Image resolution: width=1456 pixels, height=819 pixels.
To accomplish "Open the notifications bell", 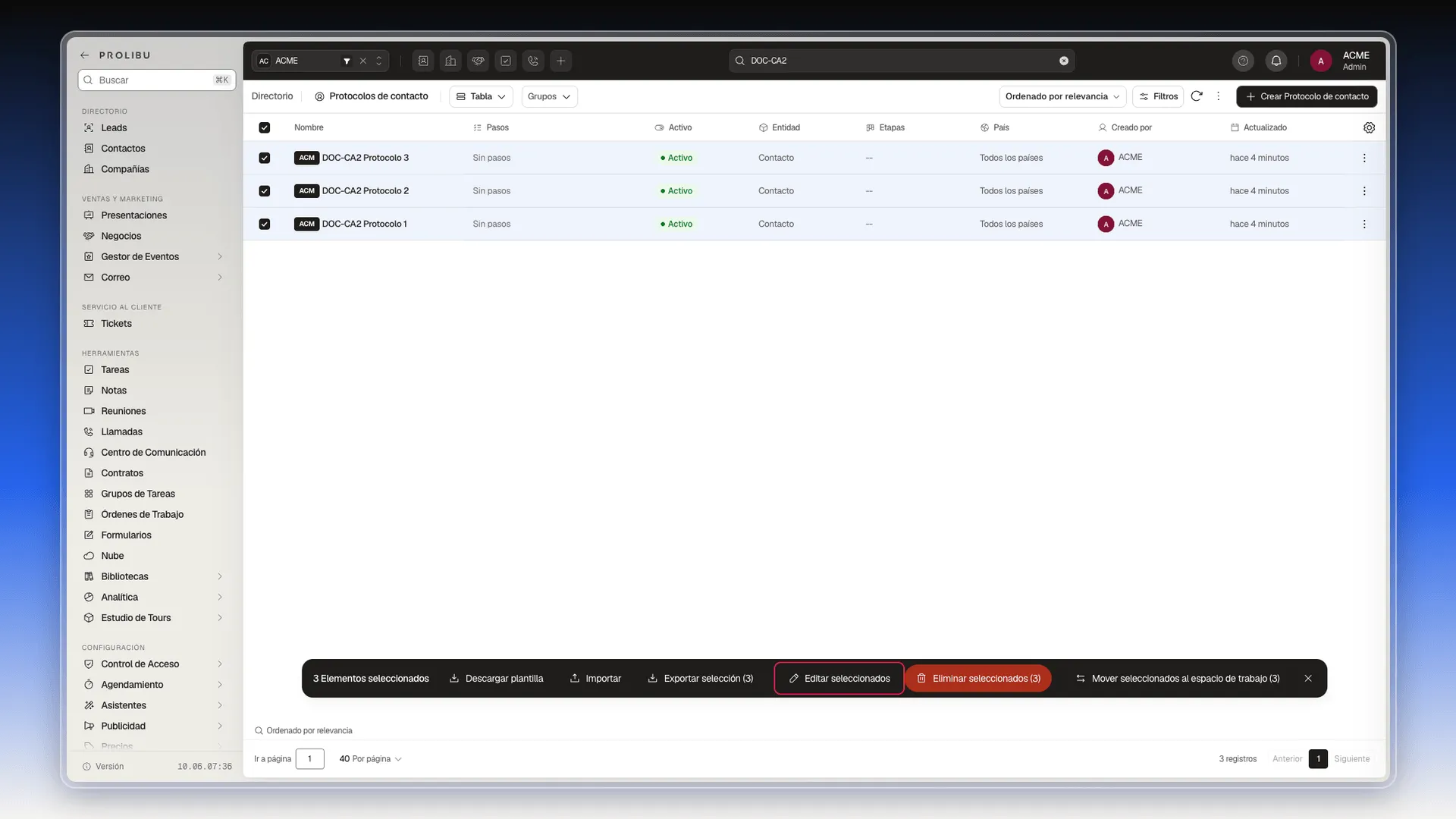I will click(x=1276, y=61).
